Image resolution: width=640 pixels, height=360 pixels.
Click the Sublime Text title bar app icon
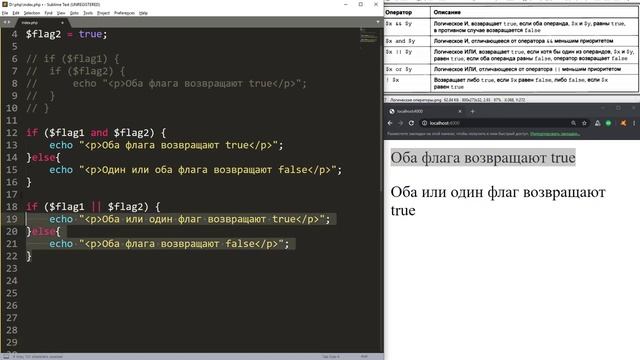pyautogui.click(x=5, y=4)
